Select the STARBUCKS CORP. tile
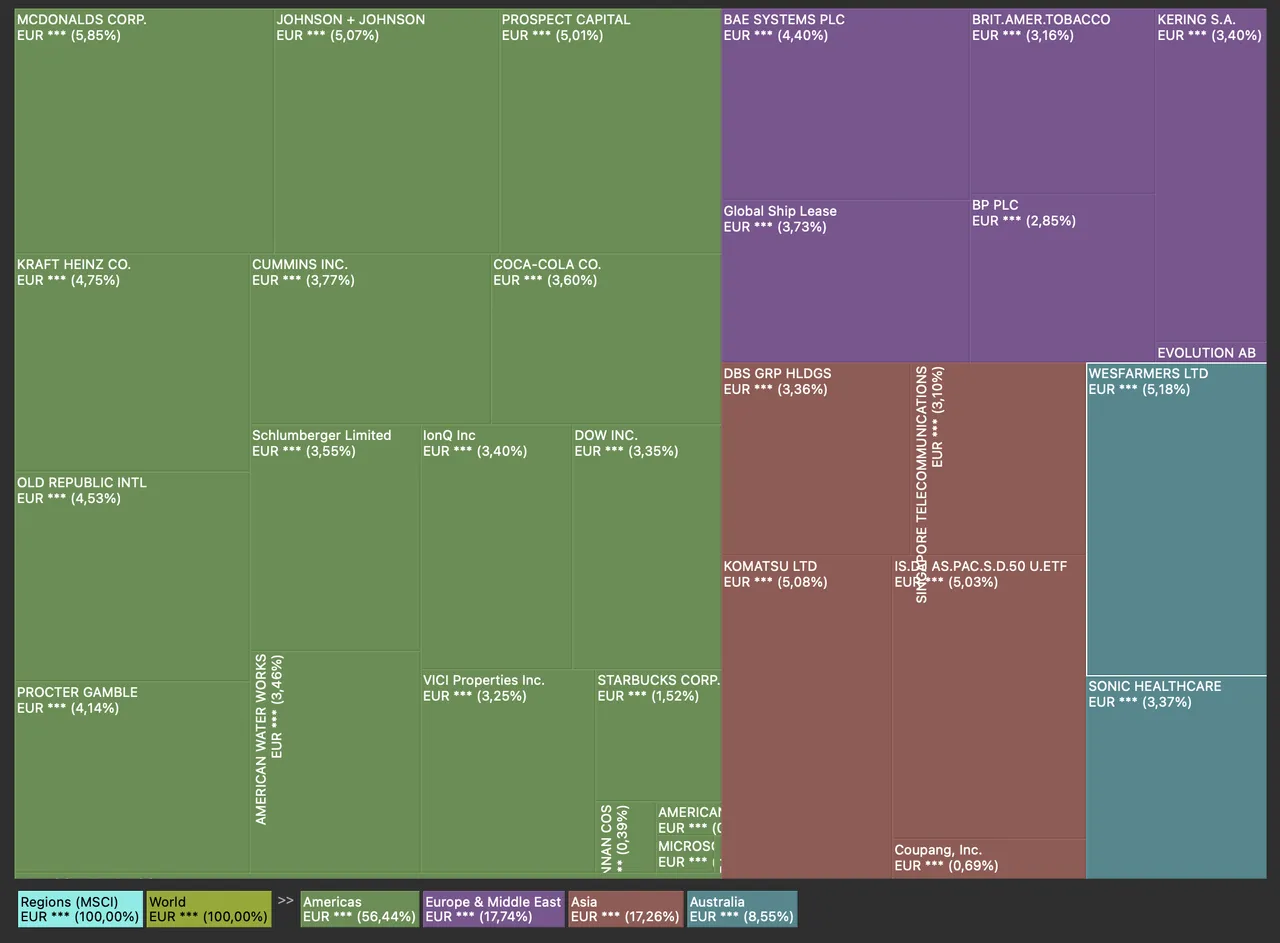Viewport: 1280px width, 943px height. [658, 736]
